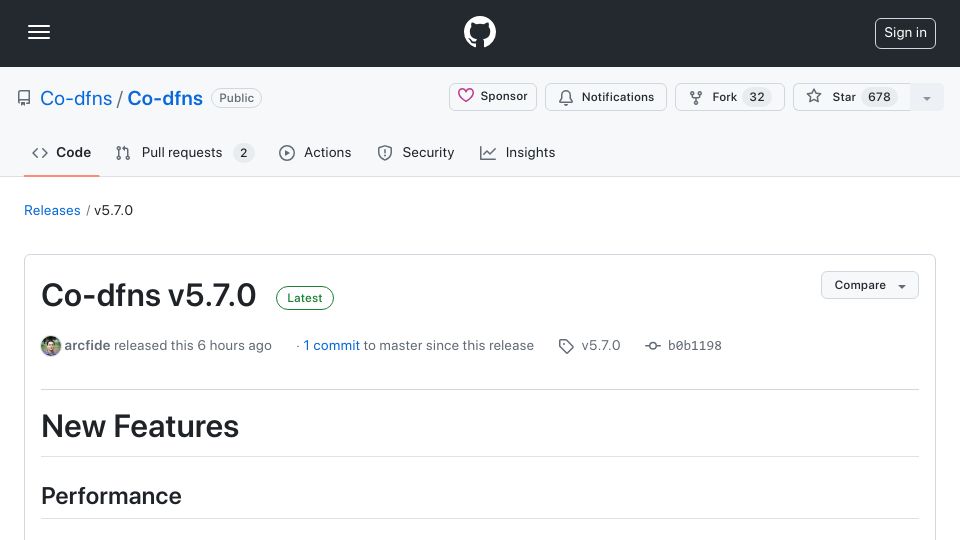Image resolution: width=960 pixels, height=540 pixels.
Task: Select the Code tab
Action: pos(61,152)
